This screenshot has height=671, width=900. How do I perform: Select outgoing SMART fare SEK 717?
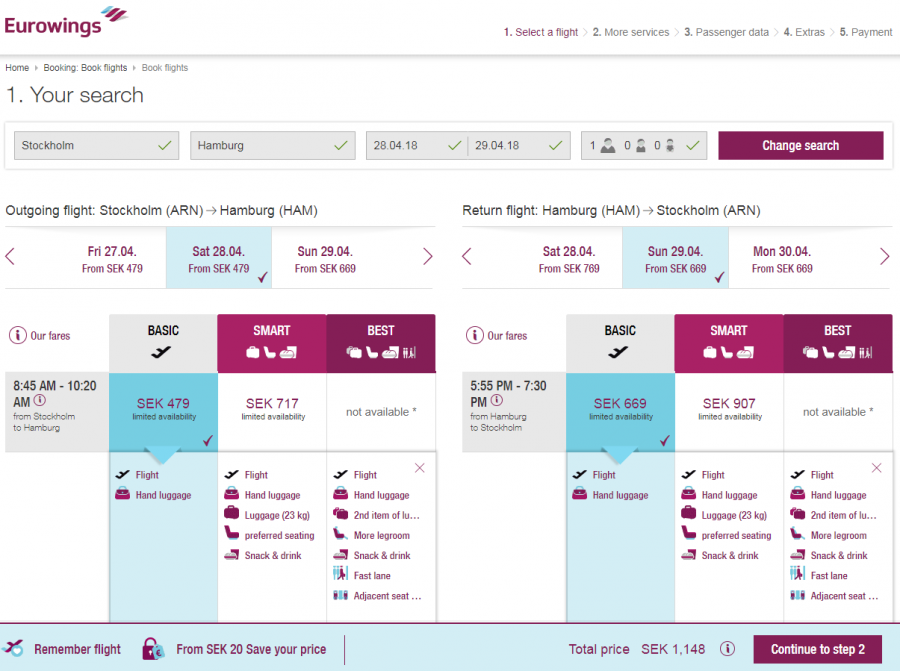tap(272, 409)
